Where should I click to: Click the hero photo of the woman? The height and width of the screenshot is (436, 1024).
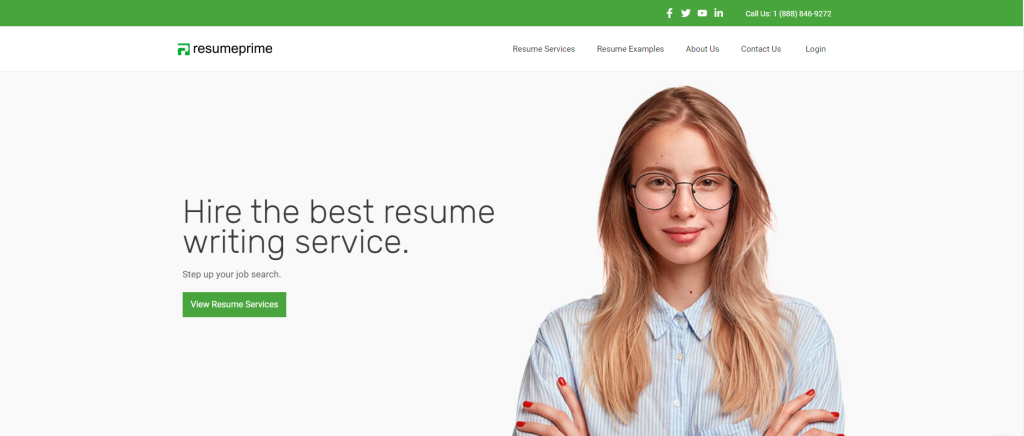click(678, 261)
